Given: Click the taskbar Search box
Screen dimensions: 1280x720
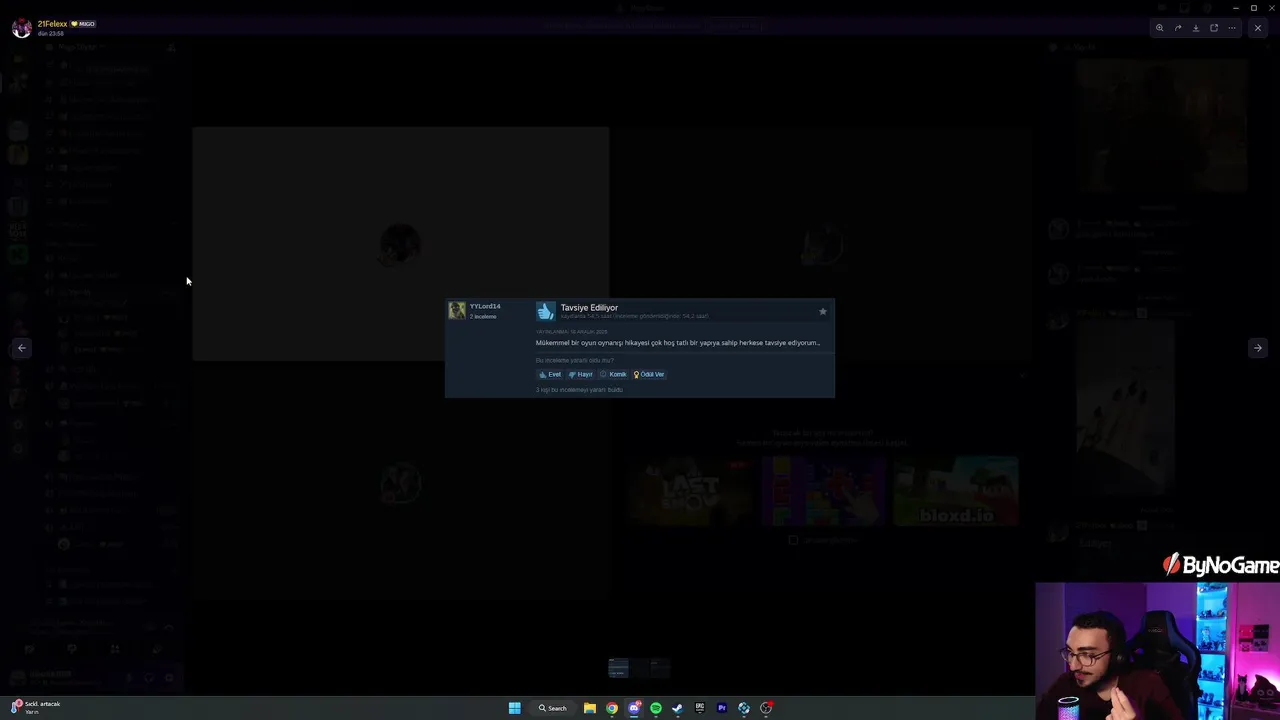Looking at the screenshot, I should [553, 708].
